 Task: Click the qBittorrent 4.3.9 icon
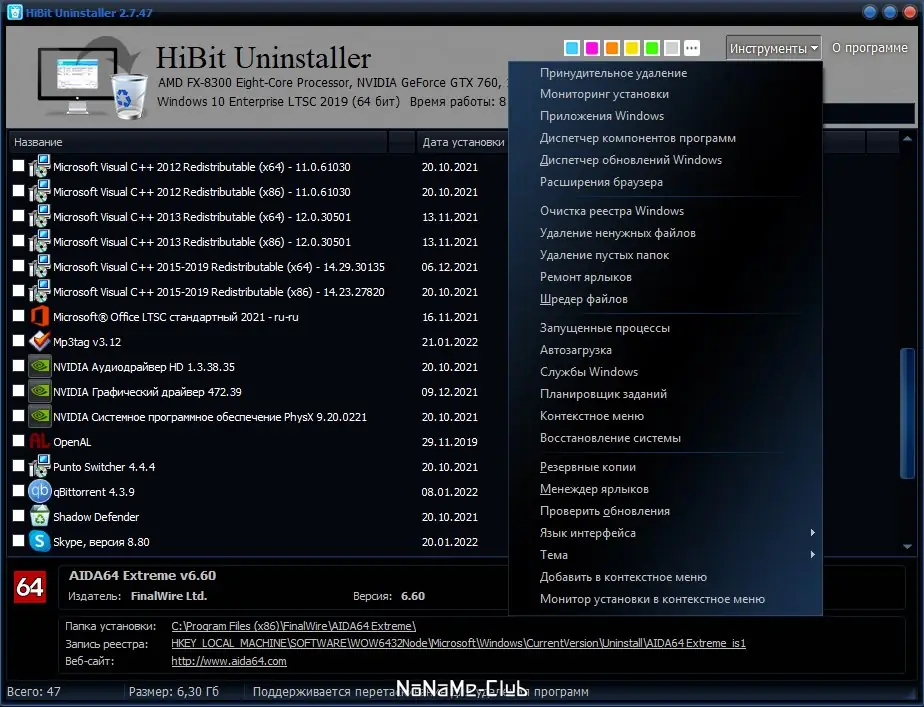39,491
